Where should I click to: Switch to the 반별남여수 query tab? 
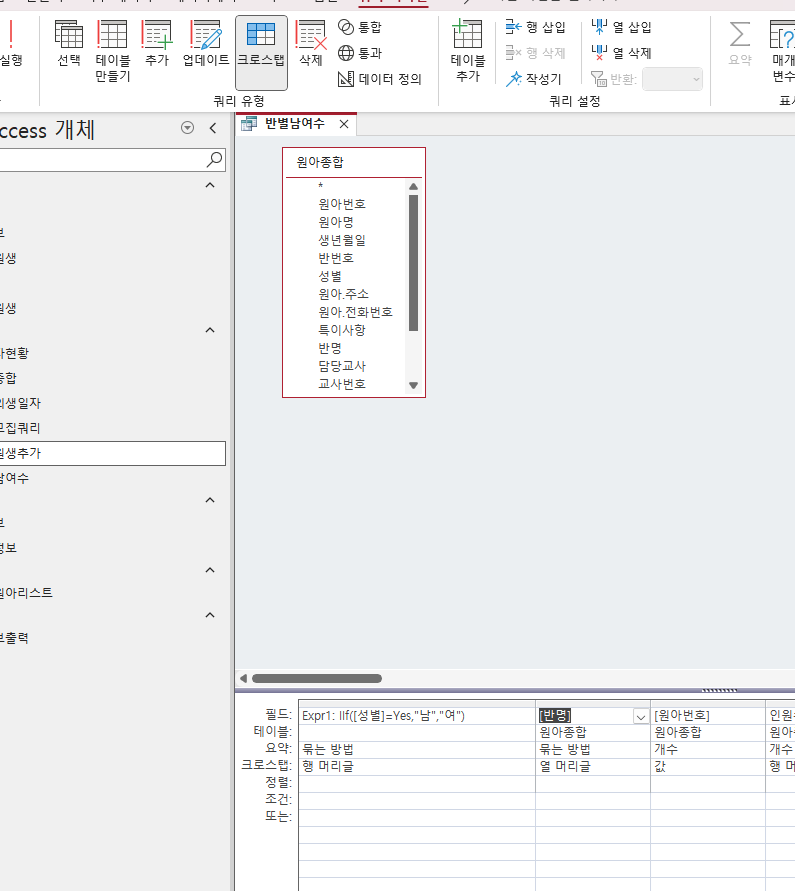point(286,124)
